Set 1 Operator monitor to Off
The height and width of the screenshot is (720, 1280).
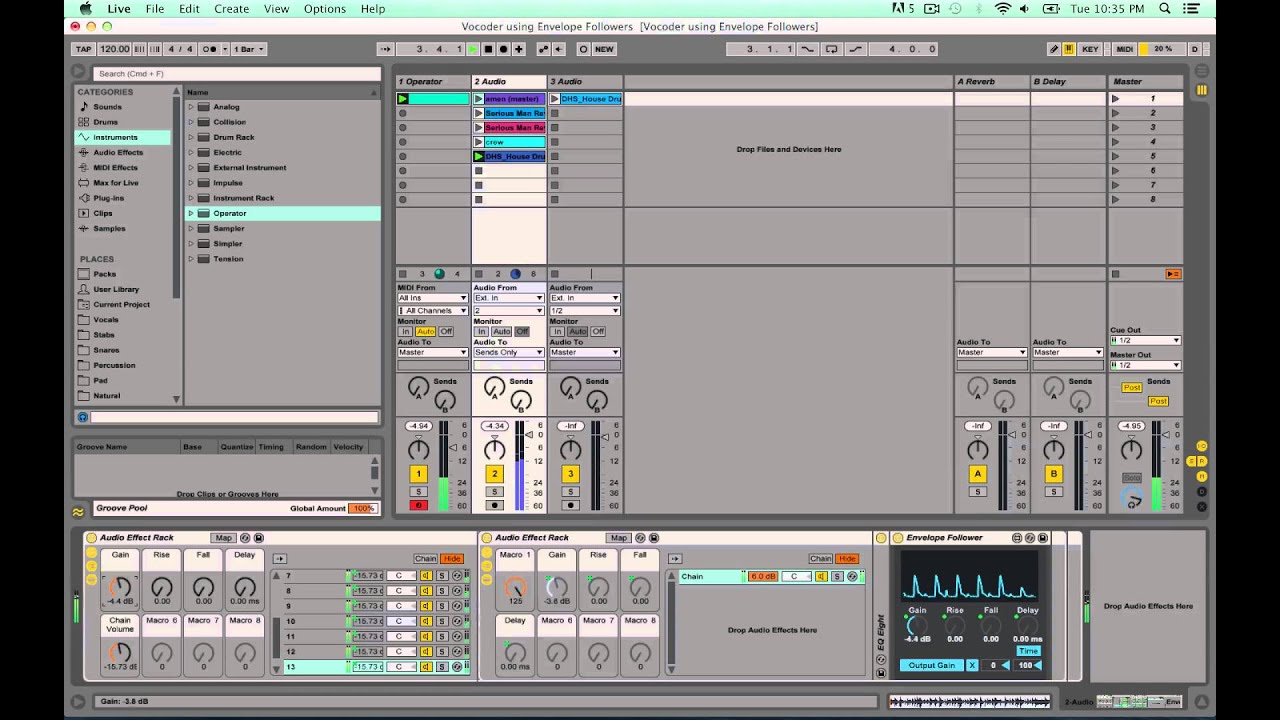[446, 331]
